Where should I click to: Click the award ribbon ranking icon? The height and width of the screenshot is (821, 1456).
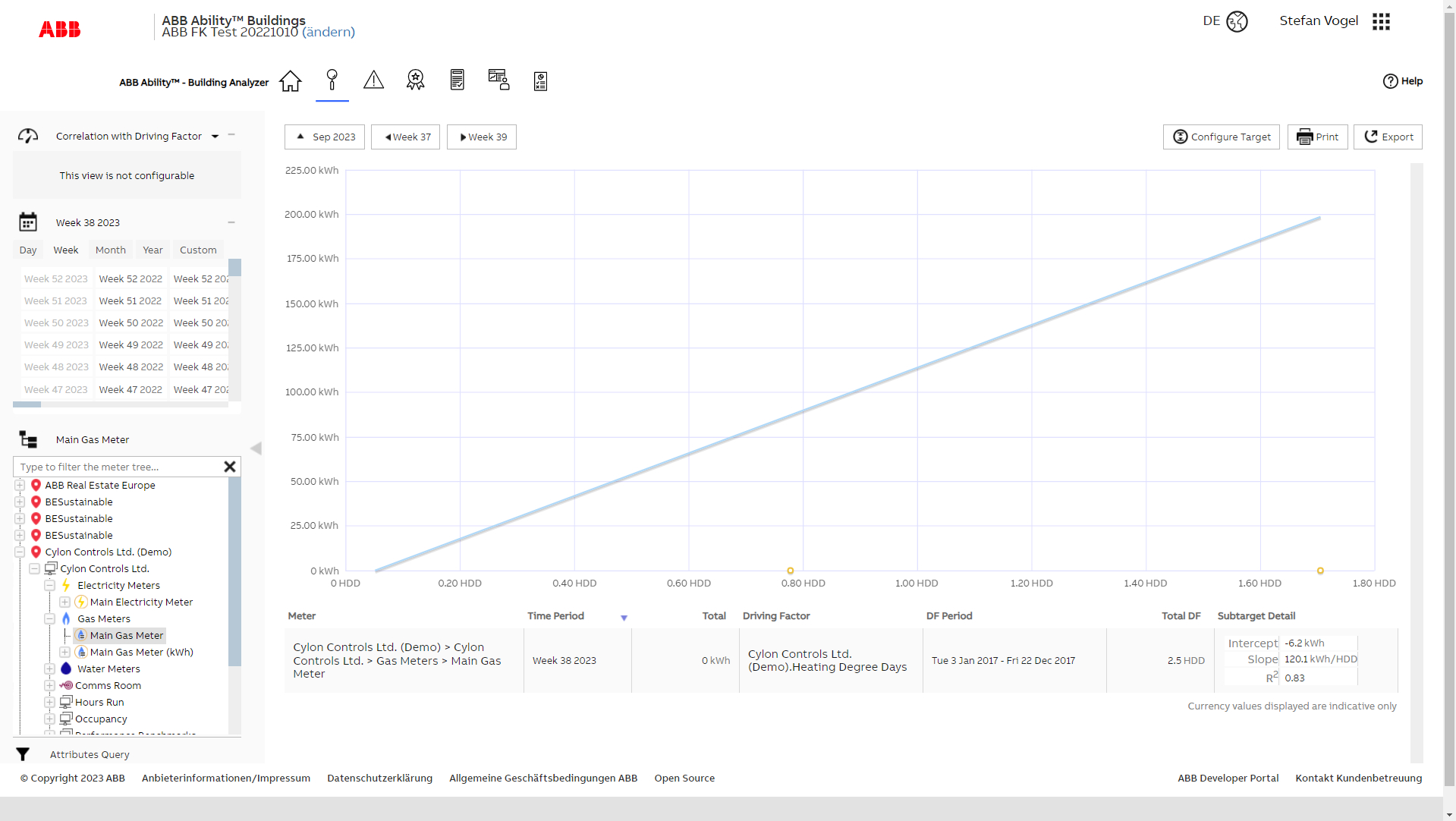415,80
